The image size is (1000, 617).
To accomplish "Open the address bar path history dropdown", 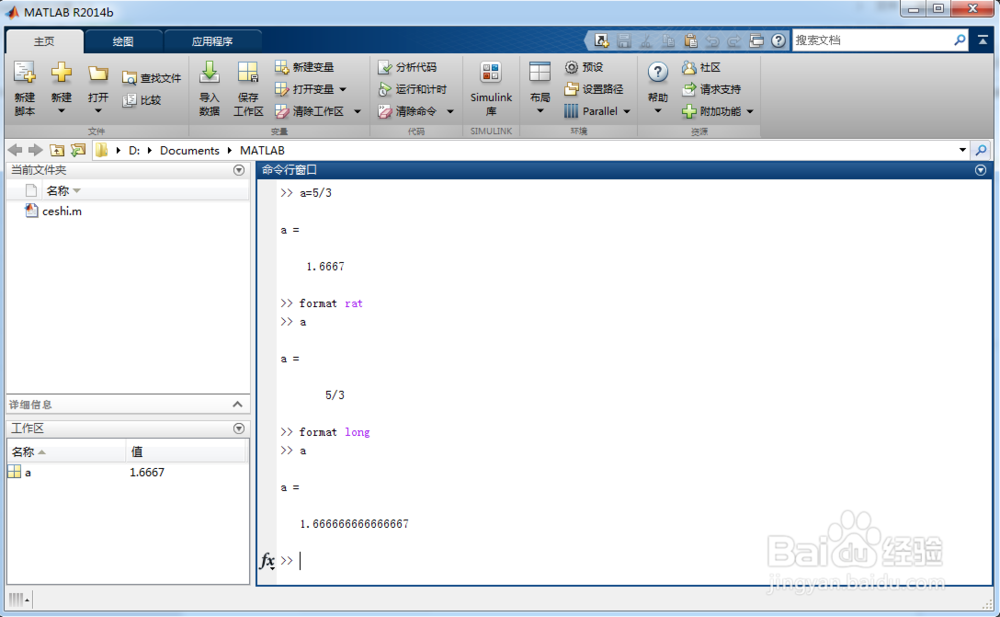I will point(962,150).
